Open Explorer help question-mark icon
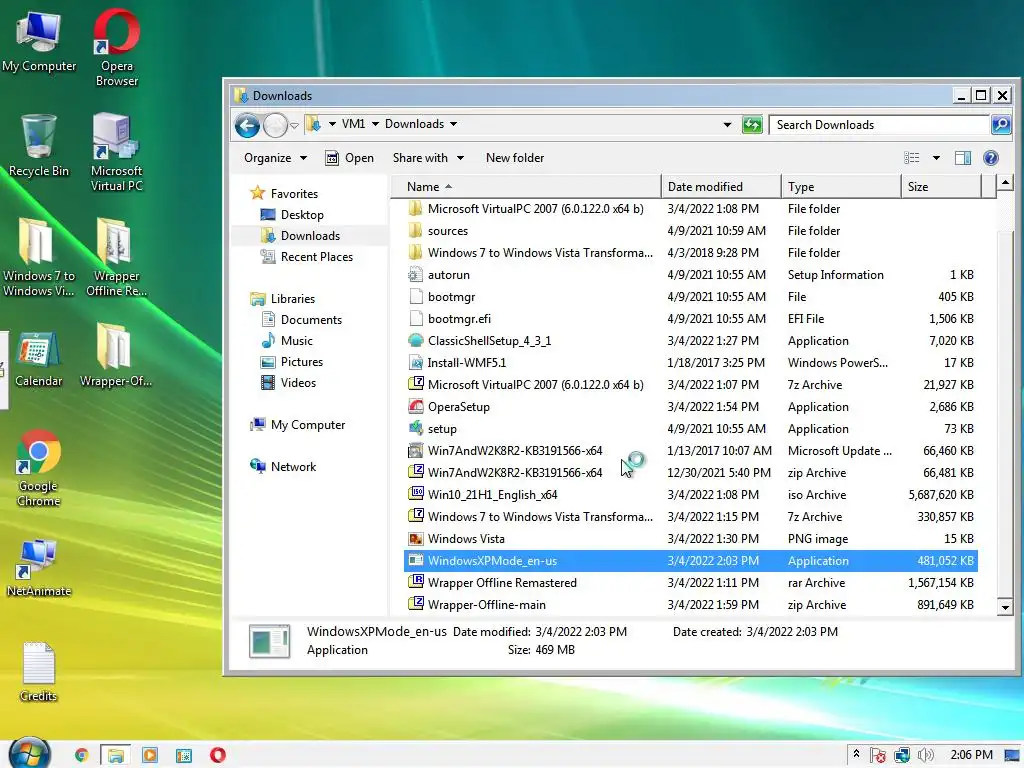1024x768 pixels. pos(991,157)
